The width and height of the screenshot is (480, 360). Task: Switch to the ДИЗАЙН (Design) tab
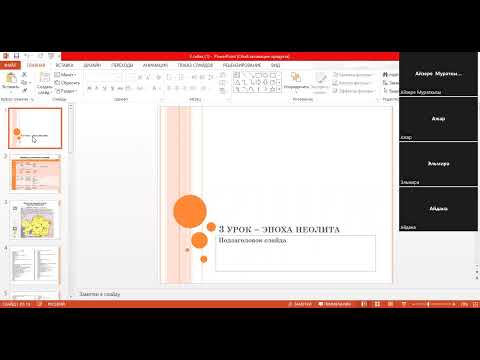coord(93,65)
